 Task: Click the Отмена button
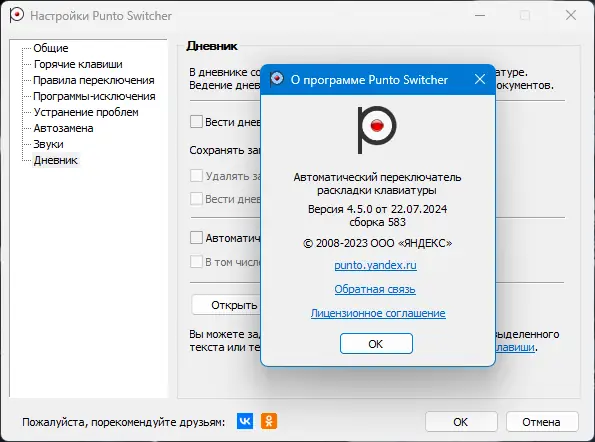tap(541, 422)
